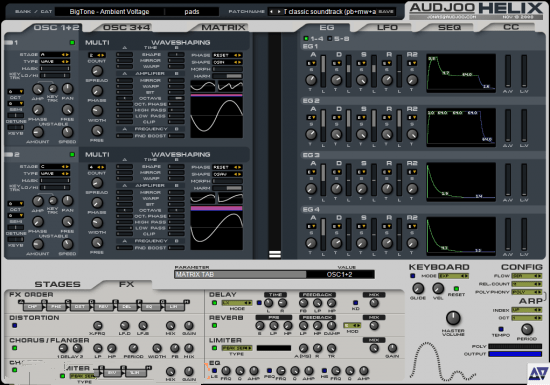The image size is (550, 385).
Task: Click the REV block in FX order
Action: 103,306
